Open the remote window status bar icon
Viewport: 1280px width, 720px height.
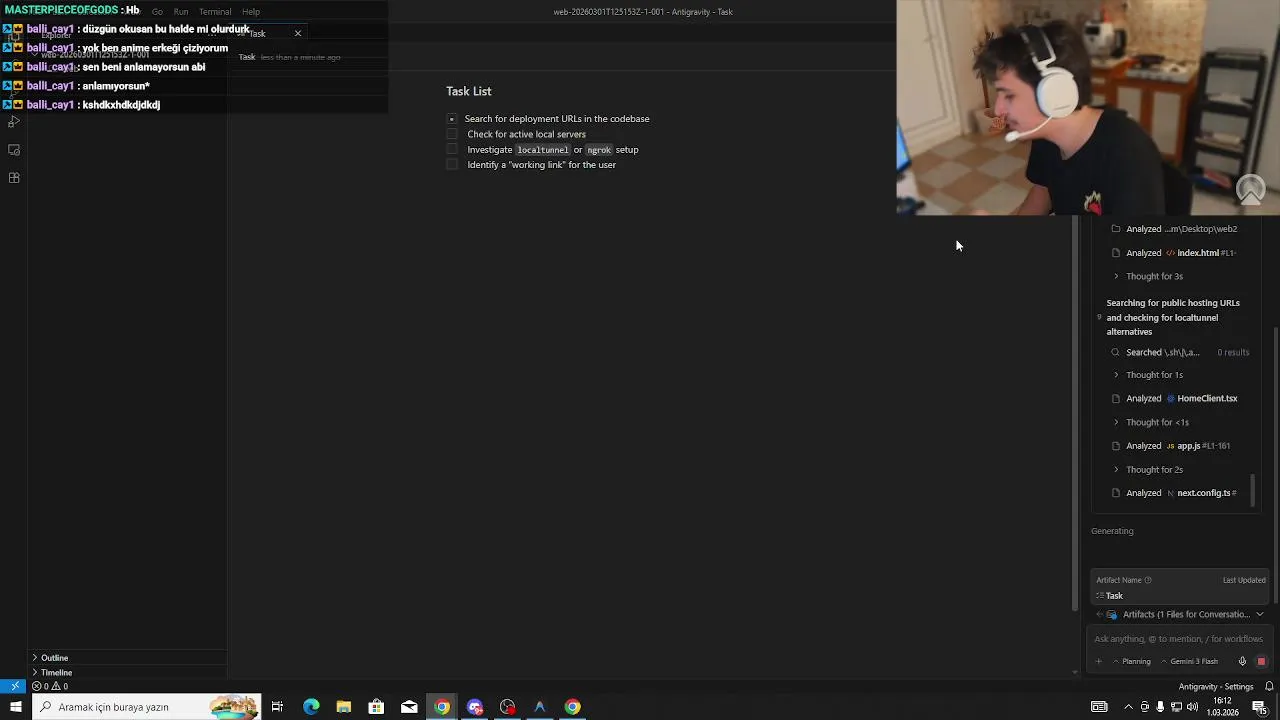(13, 687)
